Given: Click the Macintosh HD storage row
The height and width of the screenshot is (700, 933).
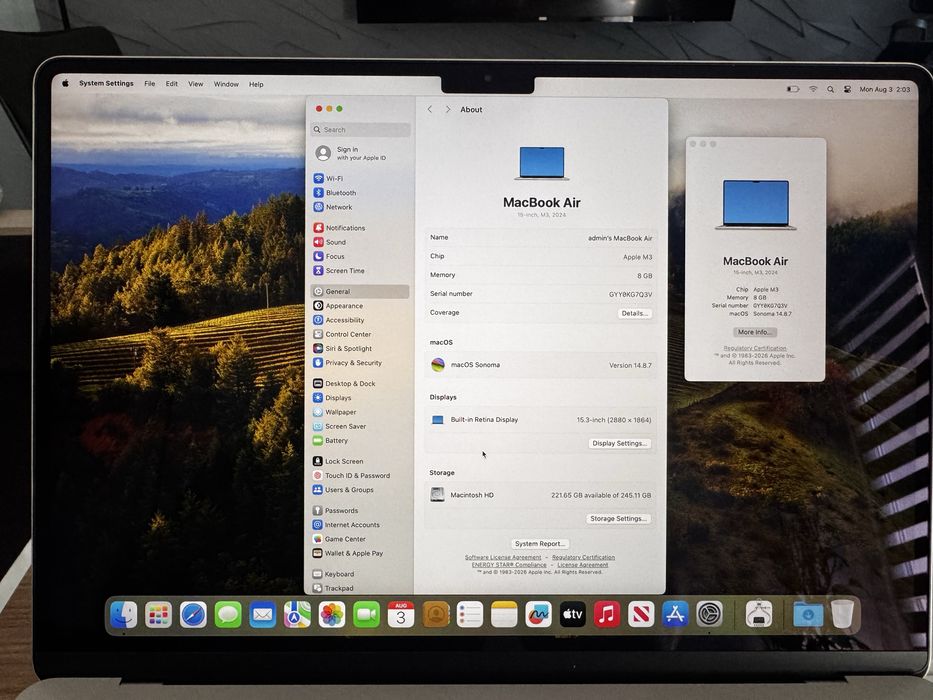Looking at the screenshot, I should (x=540, y=495).
